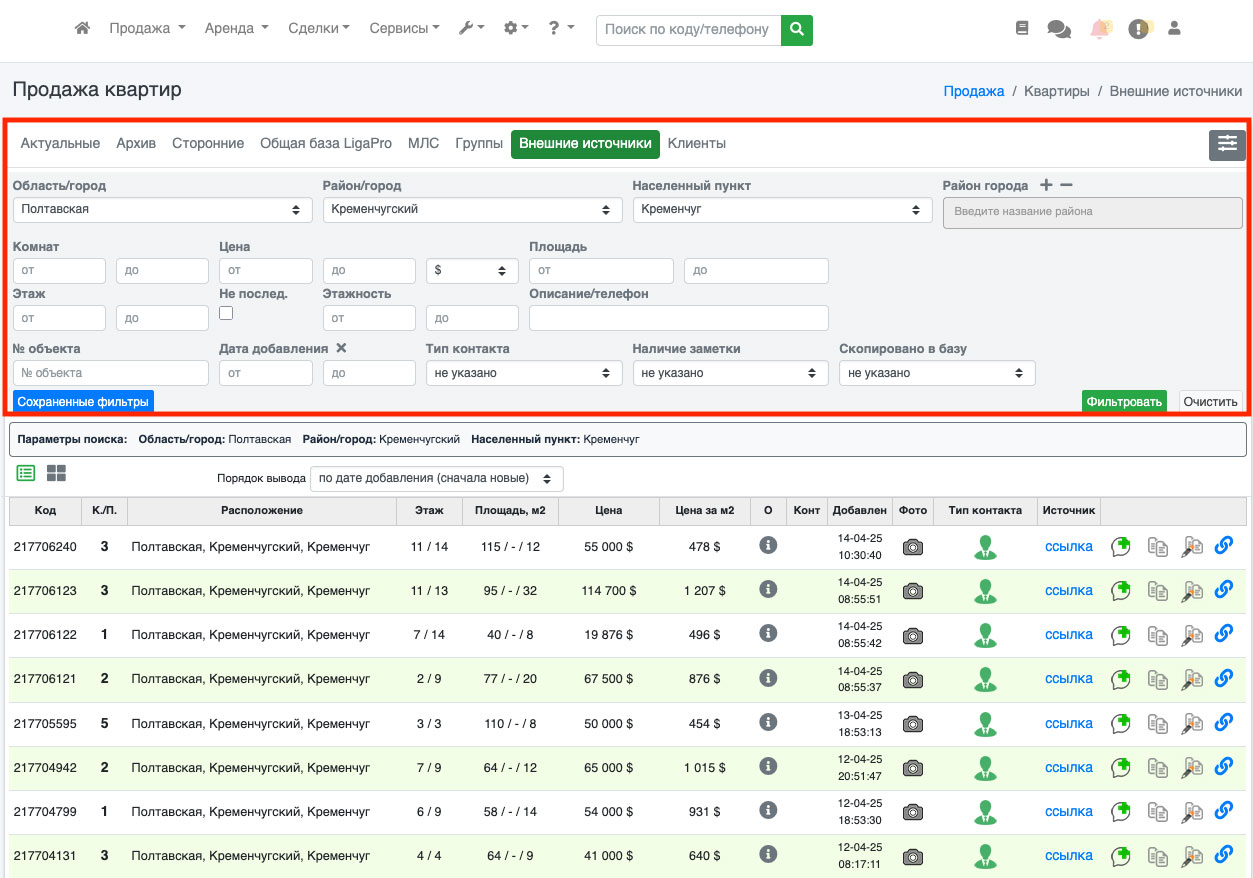
Task: Open the Аренда menu
Action: tap(236, 29)
